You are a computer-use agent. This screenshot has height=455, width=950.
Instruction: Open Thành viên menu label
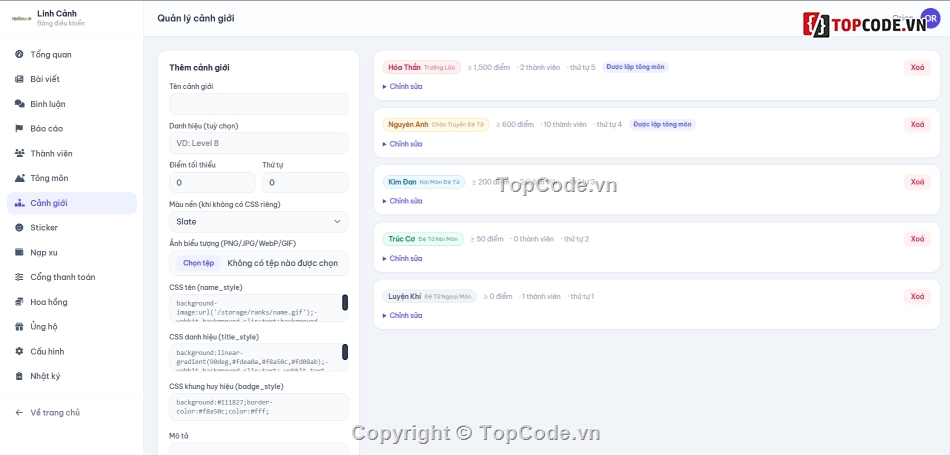click(51, 153)
